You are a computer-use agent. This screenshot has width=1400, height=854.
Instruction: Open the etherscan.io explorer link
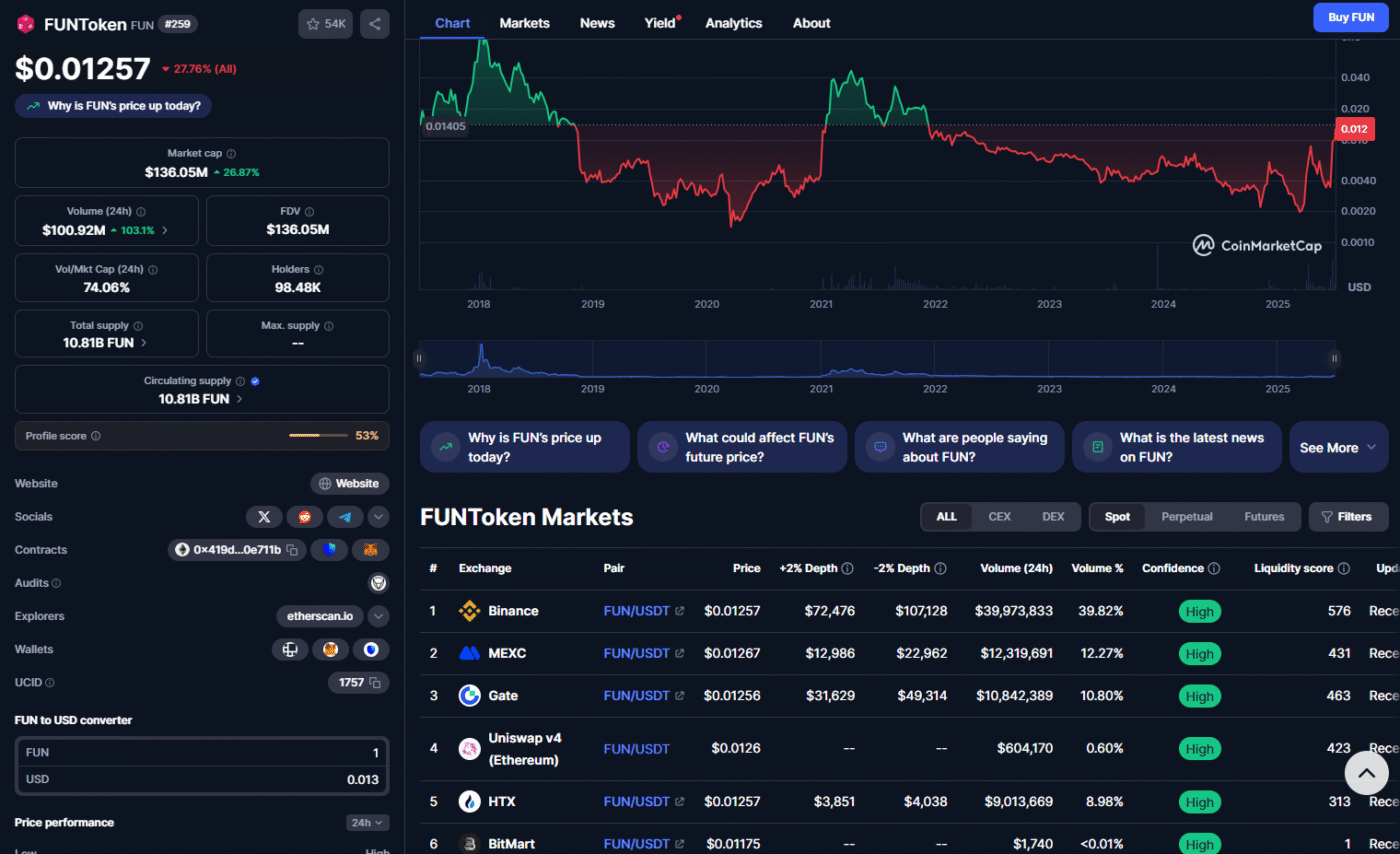(319, 616)
